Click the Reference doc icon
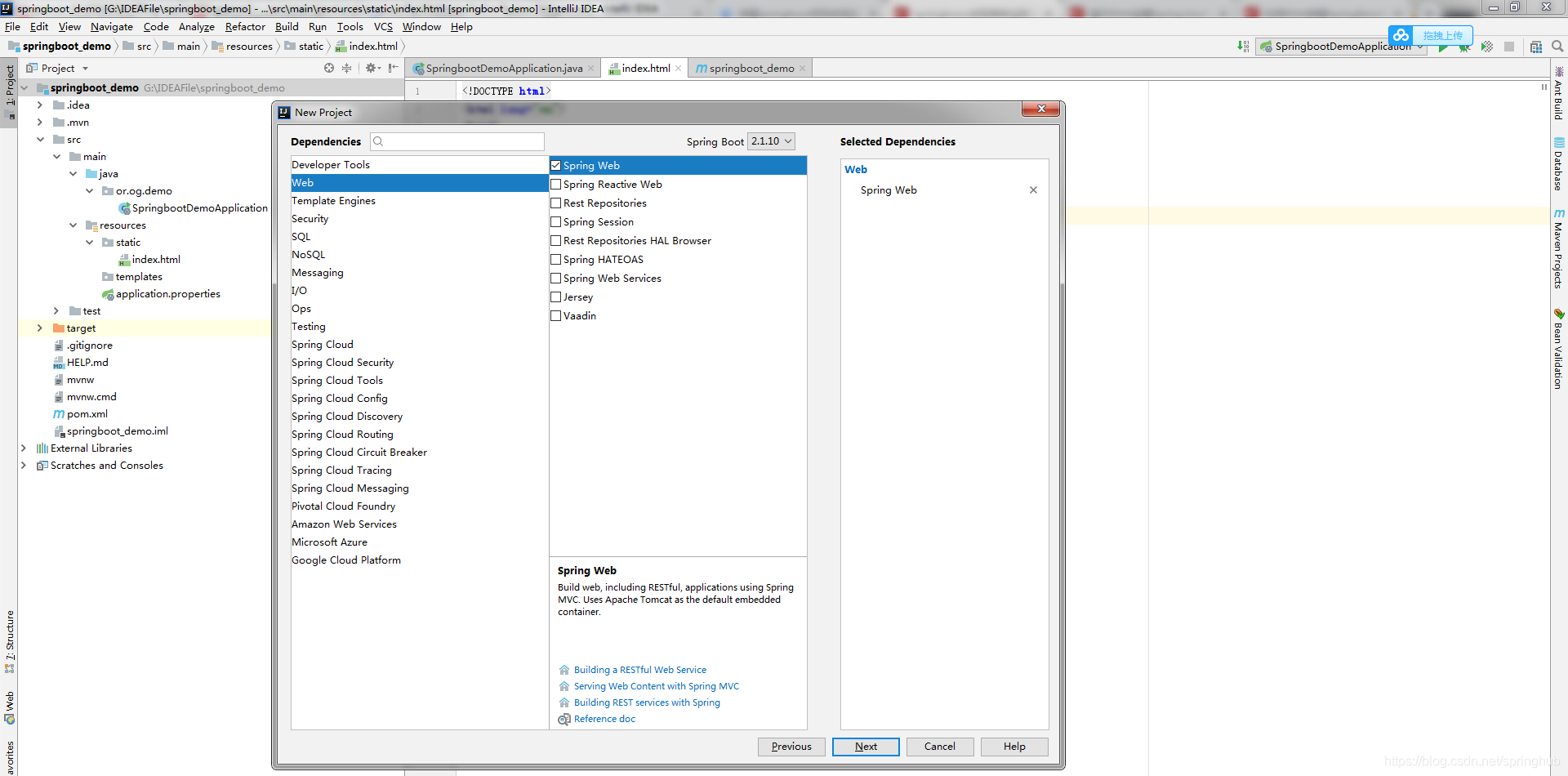 [x=564, y=719]
